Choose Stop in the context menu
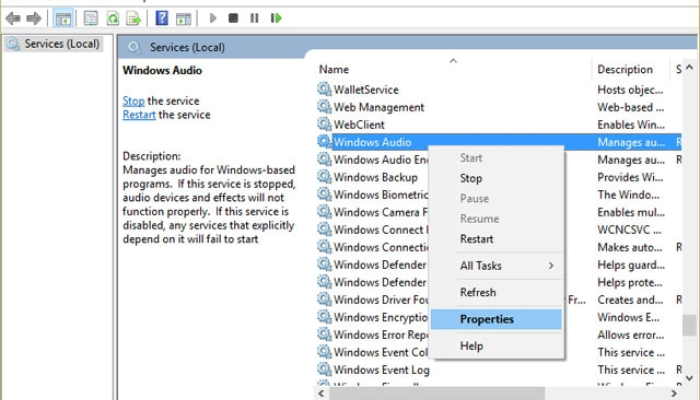700x400 pixels. [471, 178]
